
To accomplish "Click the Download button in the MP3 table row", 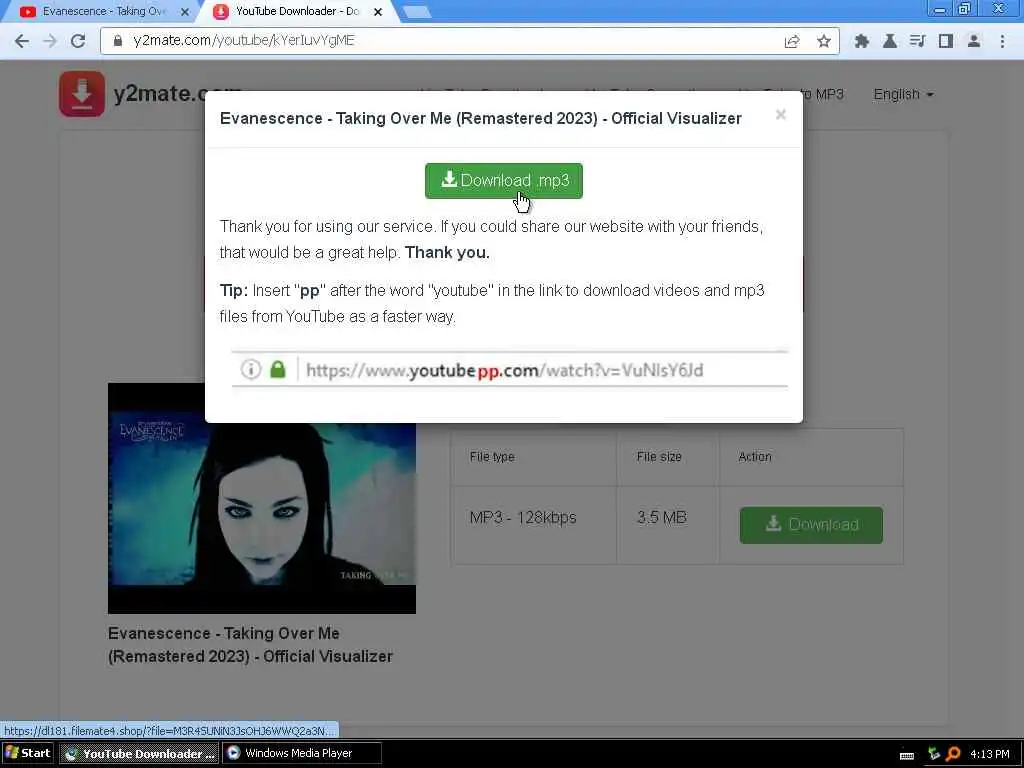I will coord(811,525).
